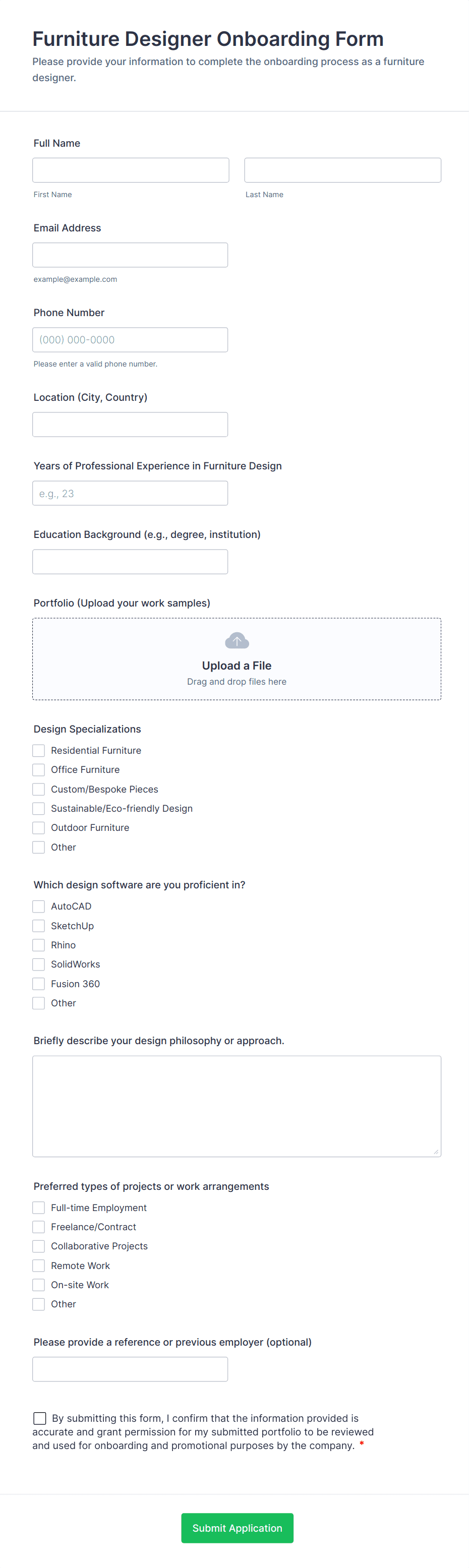Check the SolidWorks software option
469x1568 pixels.
[39, 964]
